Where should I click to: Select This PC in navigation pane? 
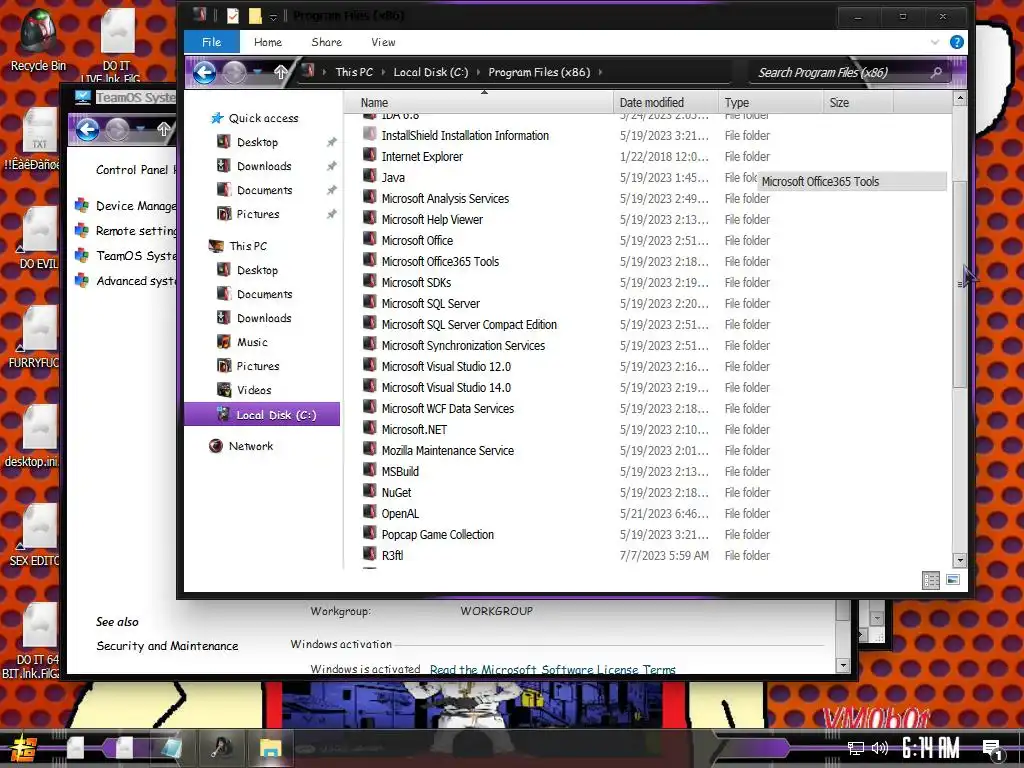tap(248, 246)
